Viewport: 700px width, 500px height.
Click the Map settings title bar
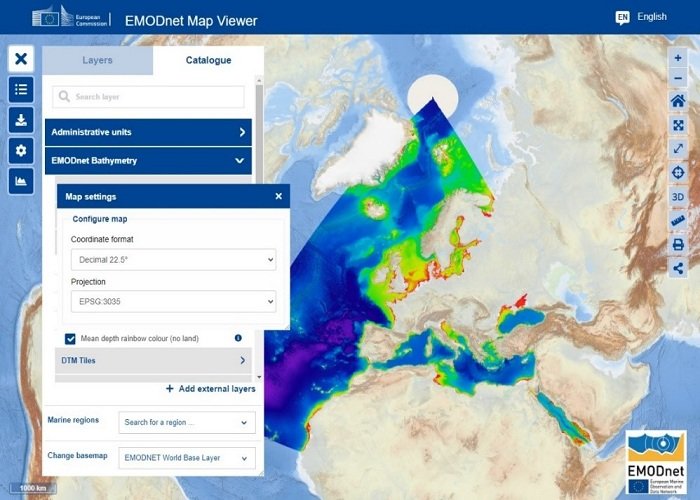[173, 196]
